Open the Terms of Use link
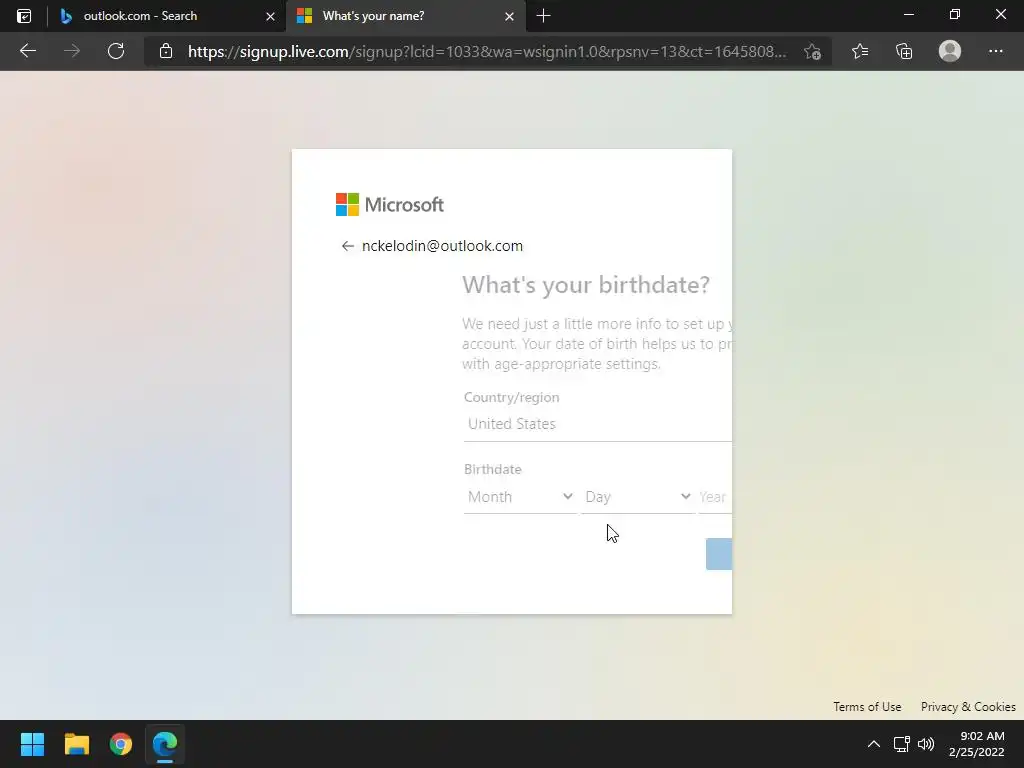Viewport: 1024px width, 768px height. click(867, 707)
